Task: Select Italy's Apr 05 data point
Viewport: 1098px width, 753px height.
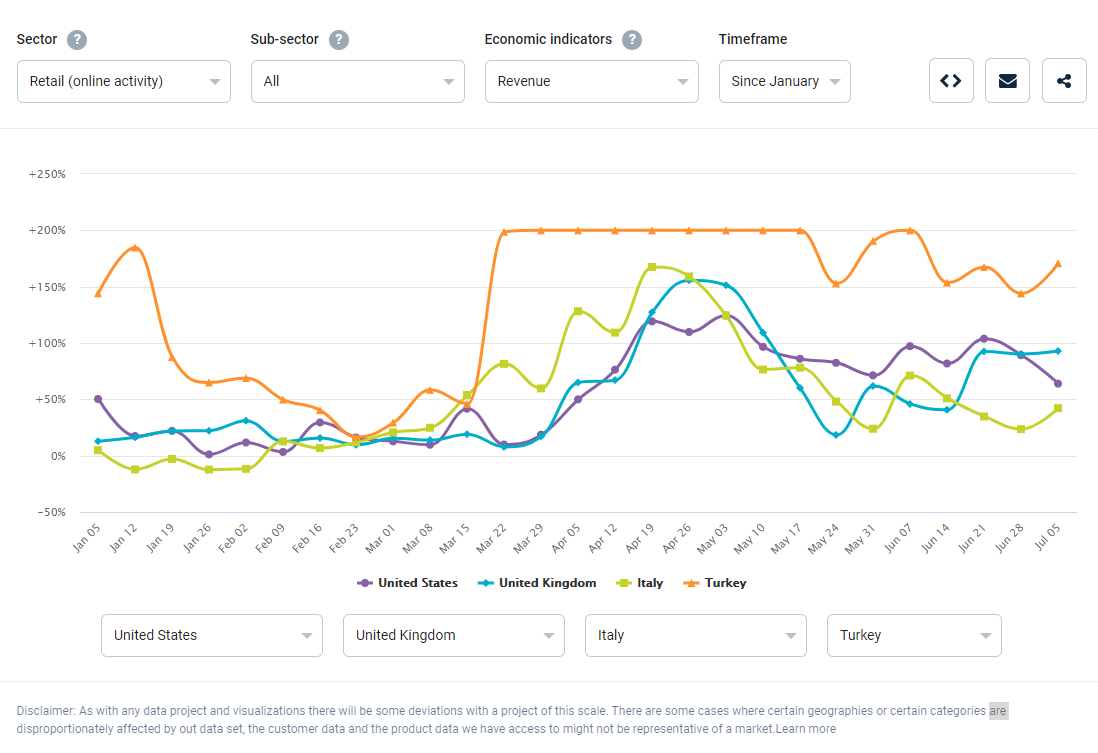Action: click(x=578, y=311)
